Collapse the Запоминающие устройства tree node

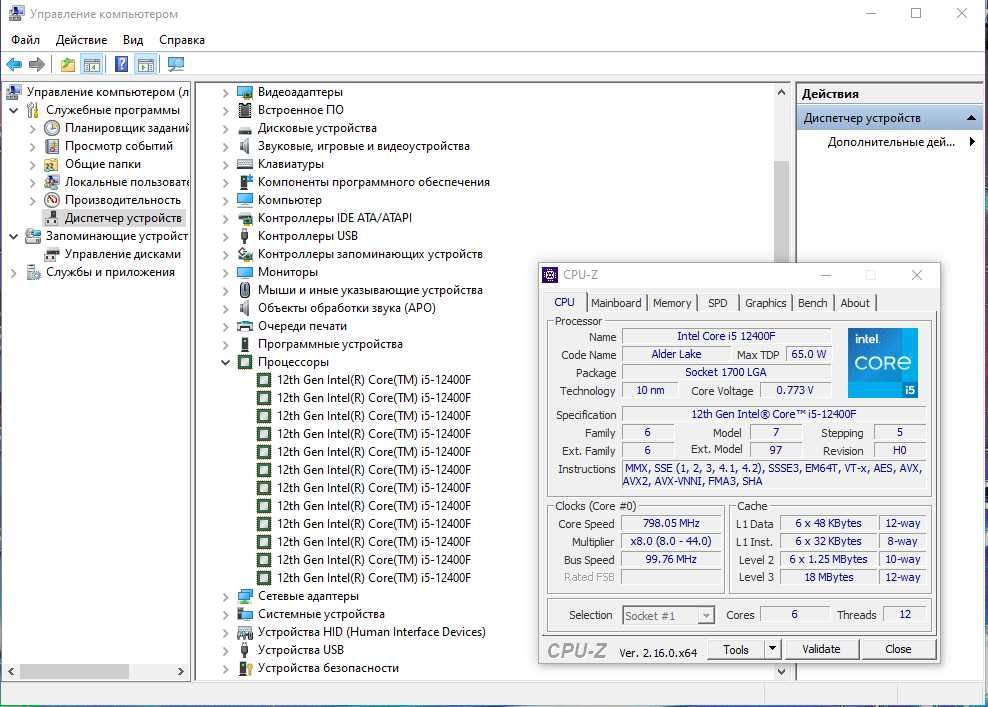tap(13, 236)
